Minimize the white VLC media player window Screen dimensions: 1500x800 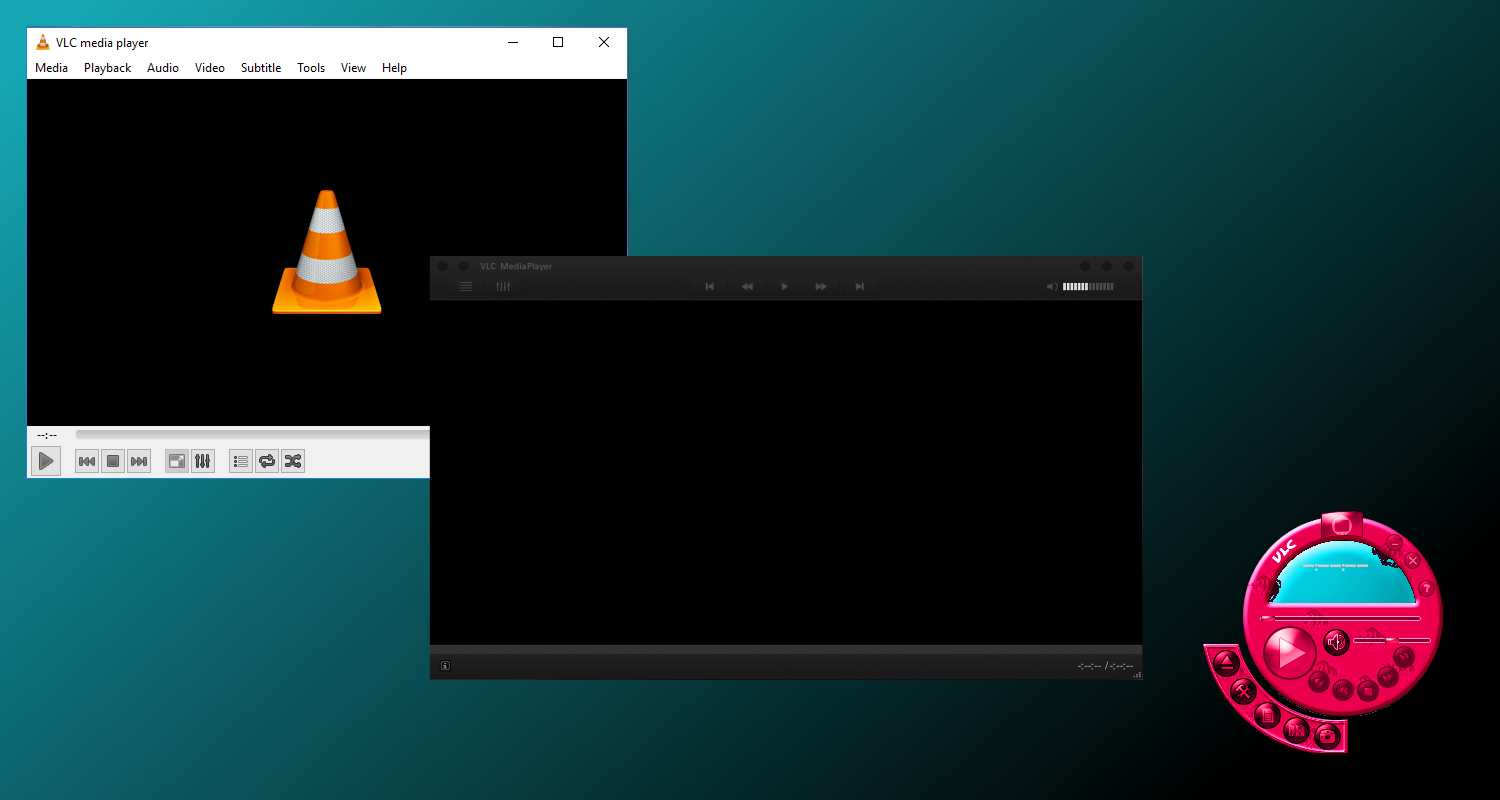click(x=513, y=42)
